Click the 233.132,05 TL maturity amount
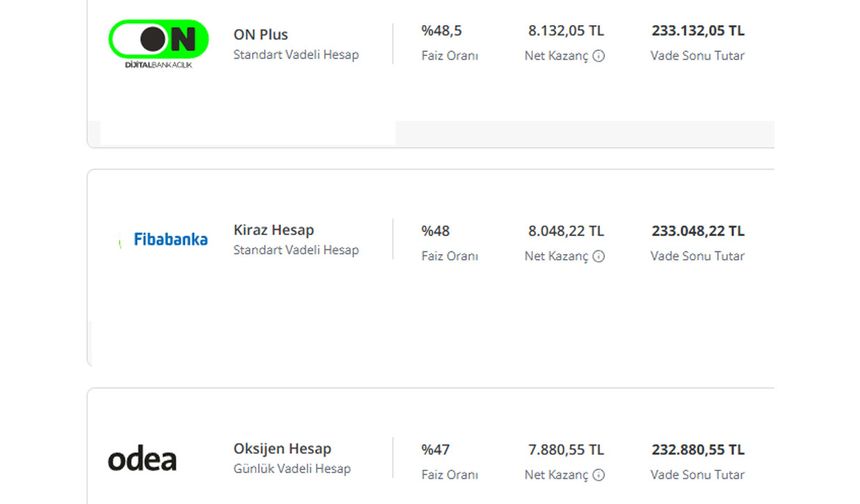This screenshot has width=860, height=504. click(697, 31)
